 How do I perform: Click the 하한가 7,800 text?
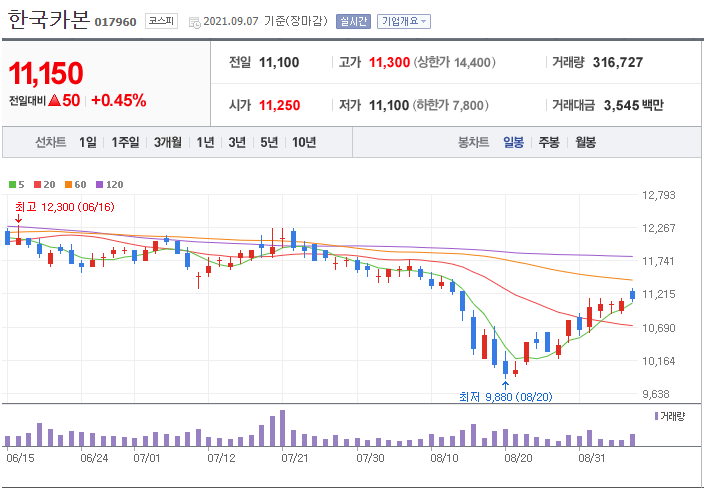(451, 106)
